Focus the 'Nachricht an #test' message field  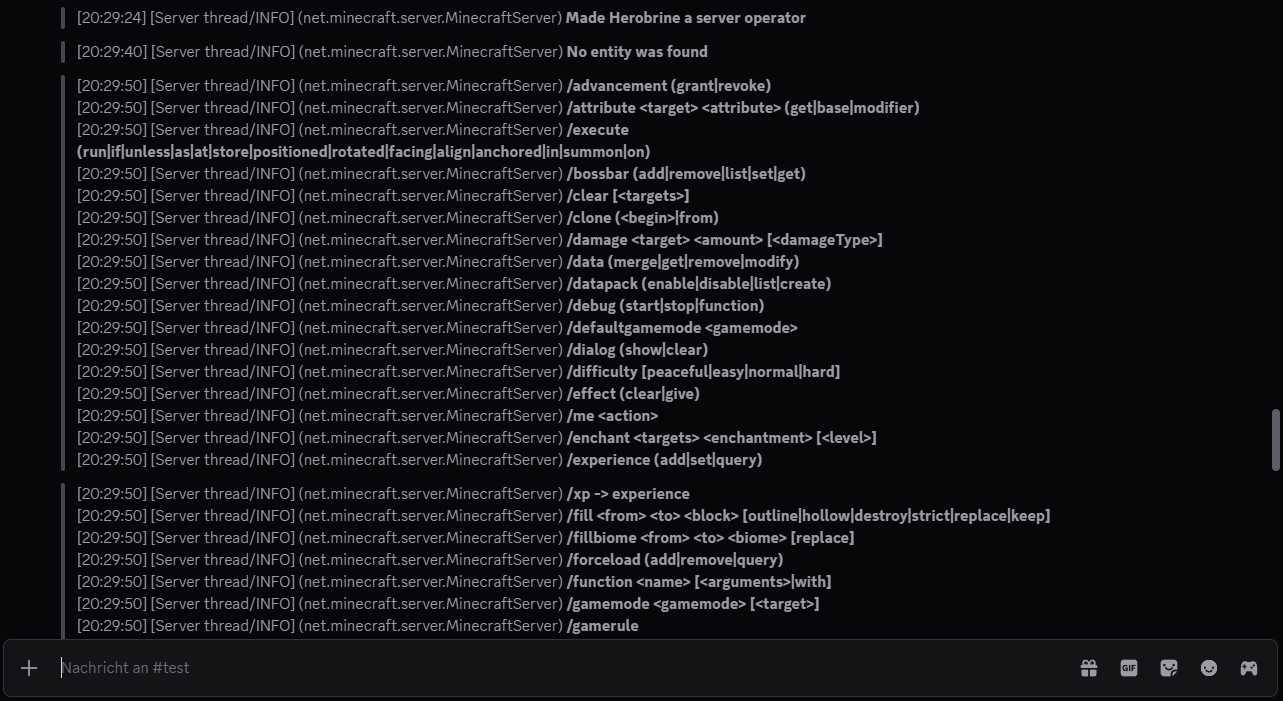click(560, 668)
